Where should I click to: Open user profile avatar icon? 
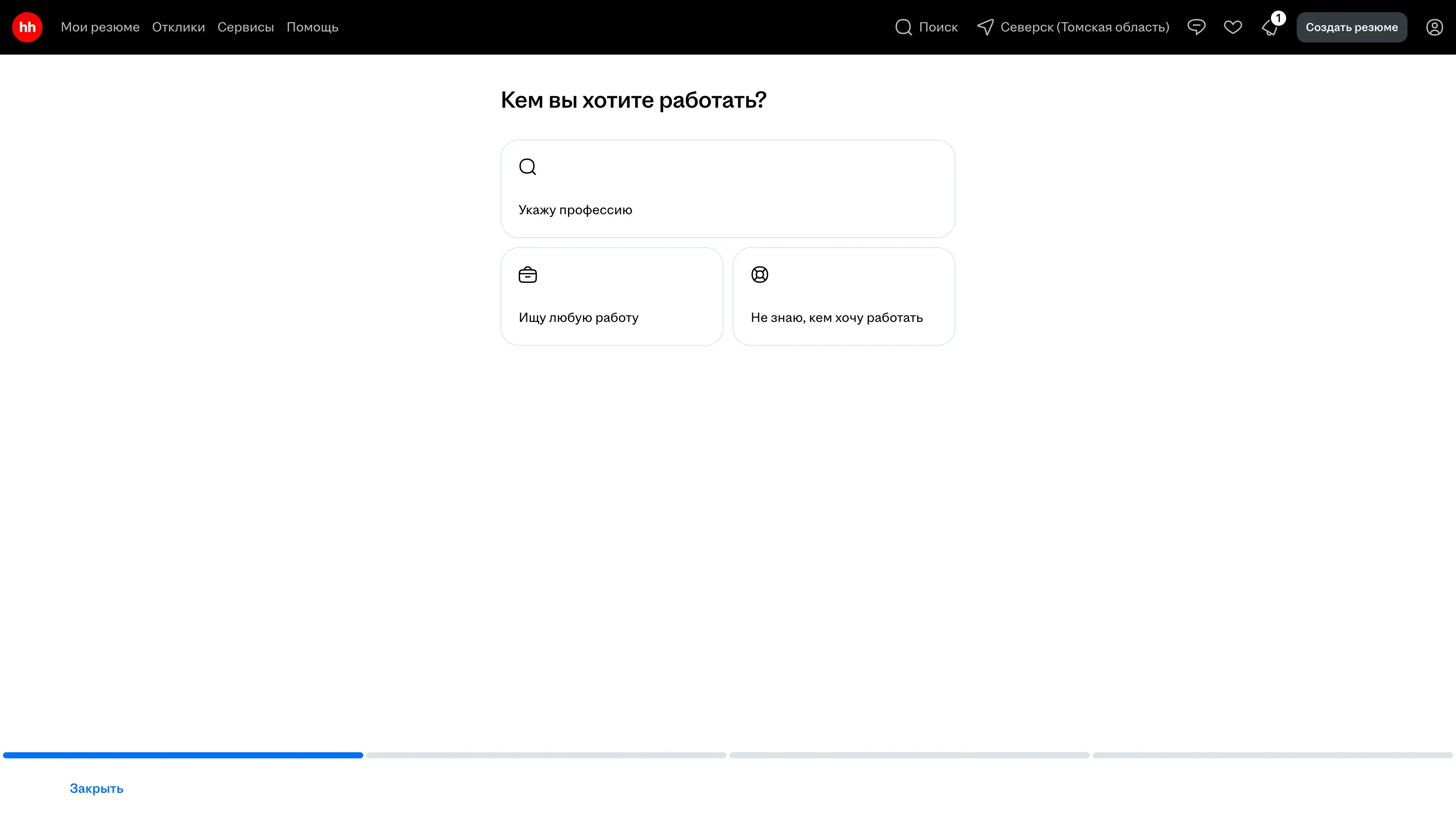tap(1434, 27)
